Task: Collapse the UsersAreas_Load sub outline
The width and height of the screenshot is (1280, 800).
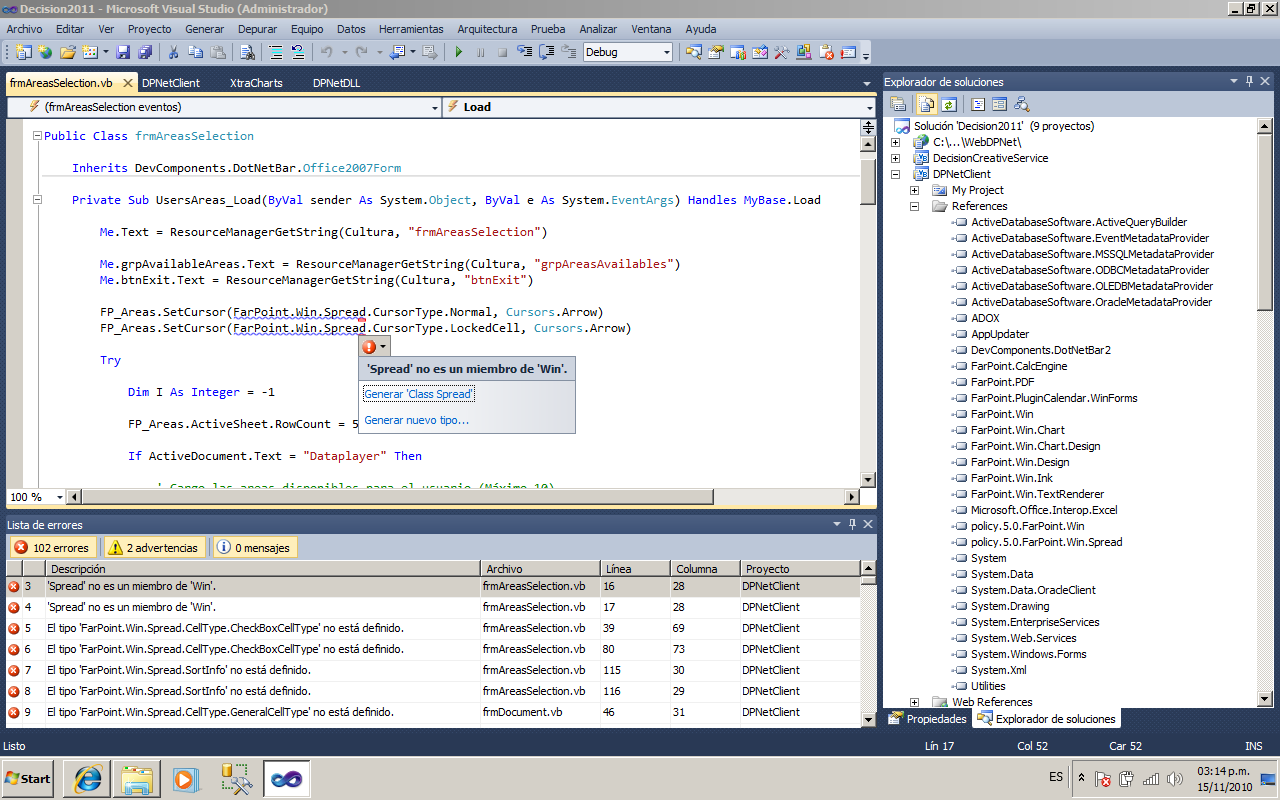Action: pyautogui.click(x=37, y=200)
